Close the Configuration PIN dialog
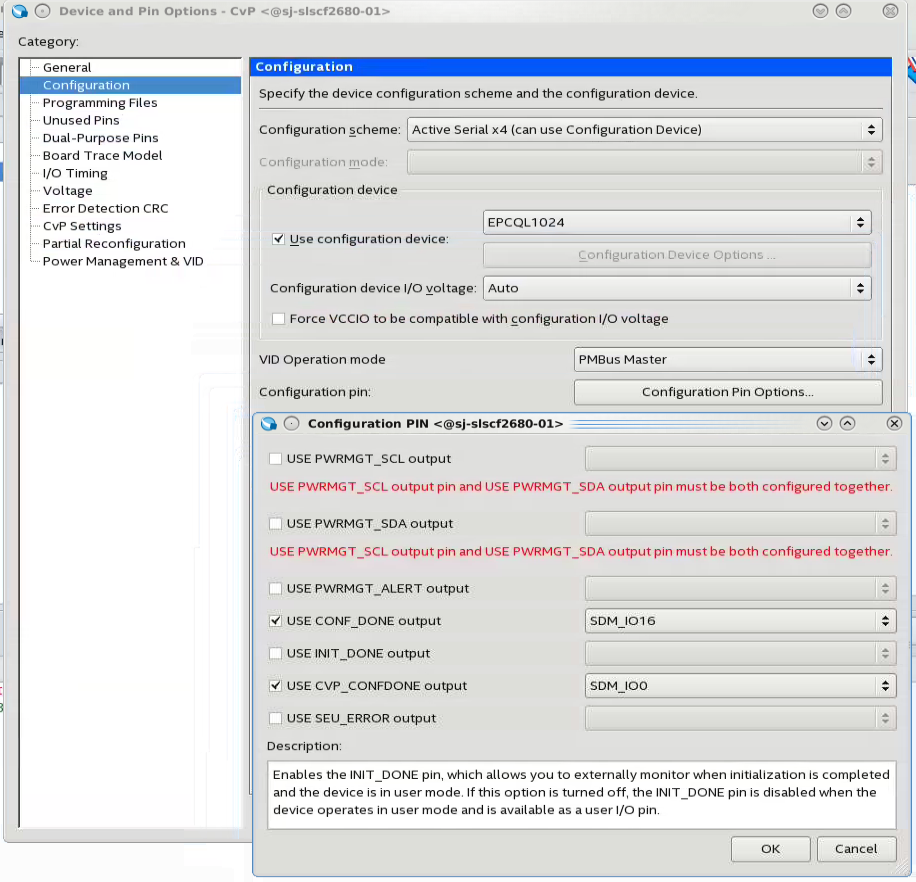916x882 pixels. click(x=894, y=423)
